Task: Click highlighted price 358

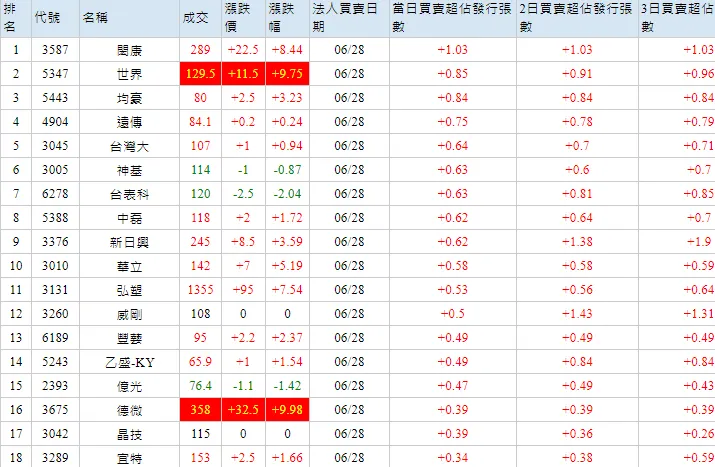Action: point(201,410)
